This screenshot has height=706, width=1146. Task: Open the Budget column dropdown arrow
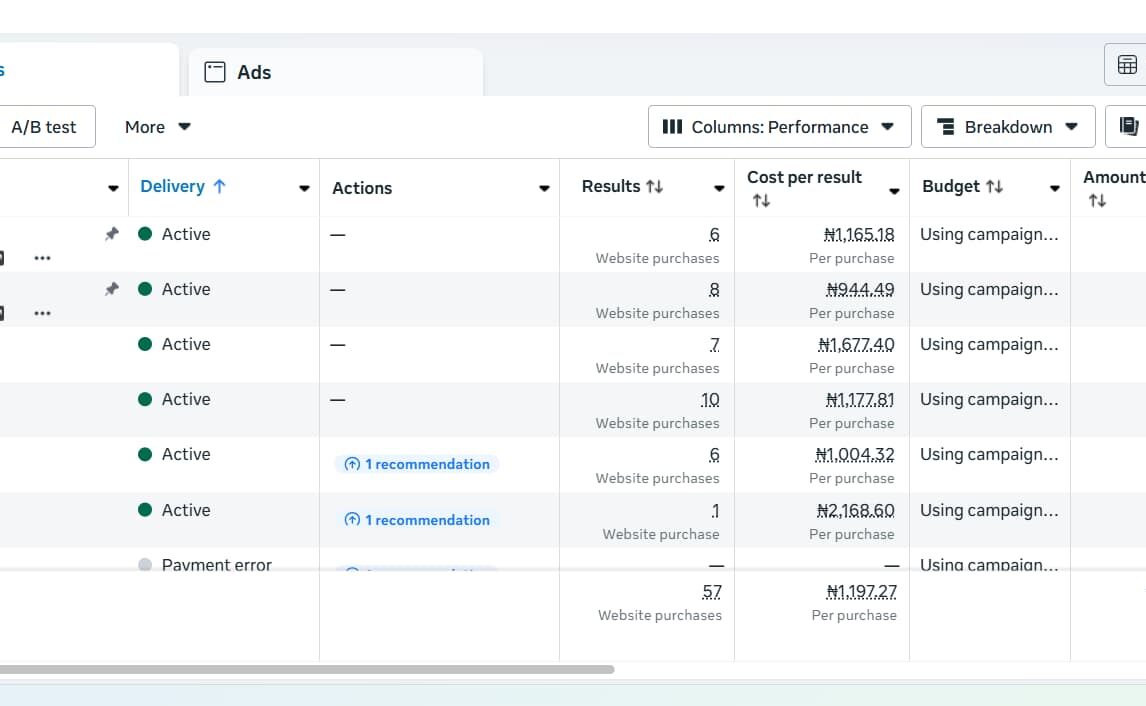tap(1055, 189)
